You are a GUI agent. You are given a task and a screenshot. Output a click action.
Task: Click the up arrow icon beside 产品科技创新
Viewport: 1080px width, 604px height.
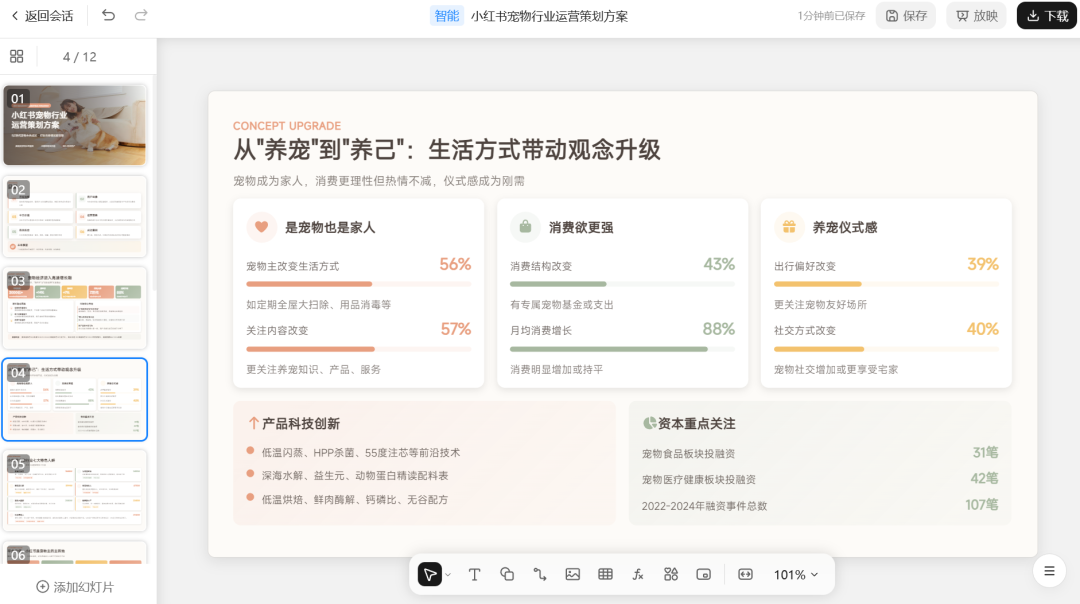click(253, 424)
